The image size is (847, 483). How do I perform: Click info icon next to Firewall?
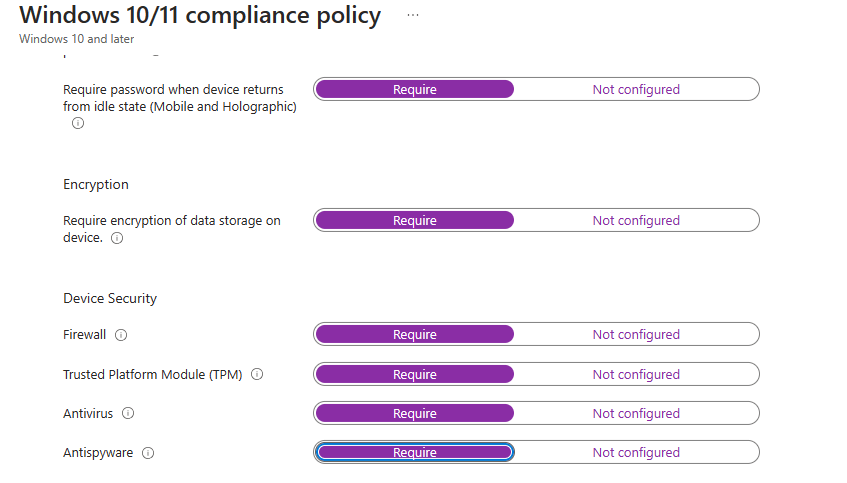[x=121, y=335]
